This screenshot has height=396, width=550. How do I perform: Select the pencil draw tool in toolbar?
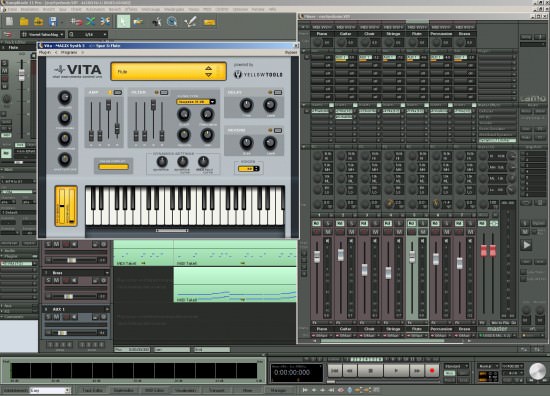click(190, 22)
